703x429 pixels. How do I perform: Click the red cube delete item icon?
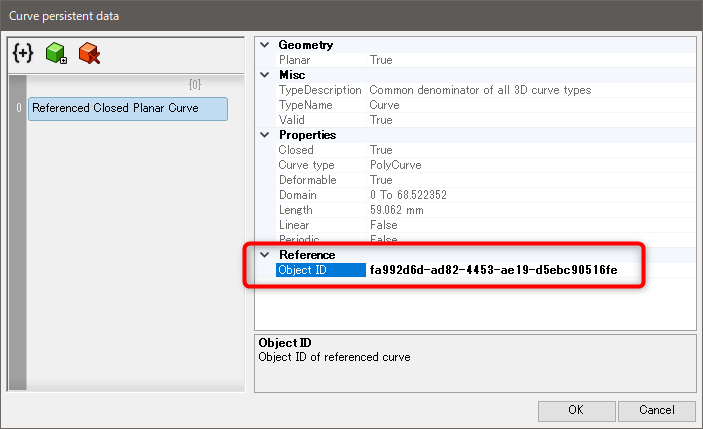90,54
